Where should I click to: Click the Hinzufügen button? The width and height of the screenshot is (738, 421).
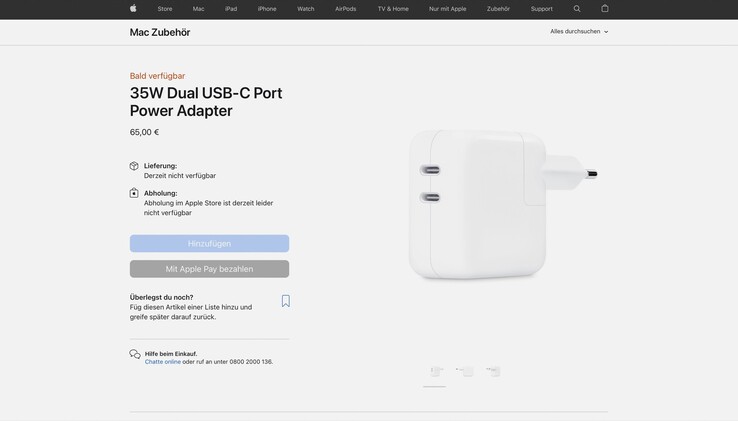pos(209,243)
